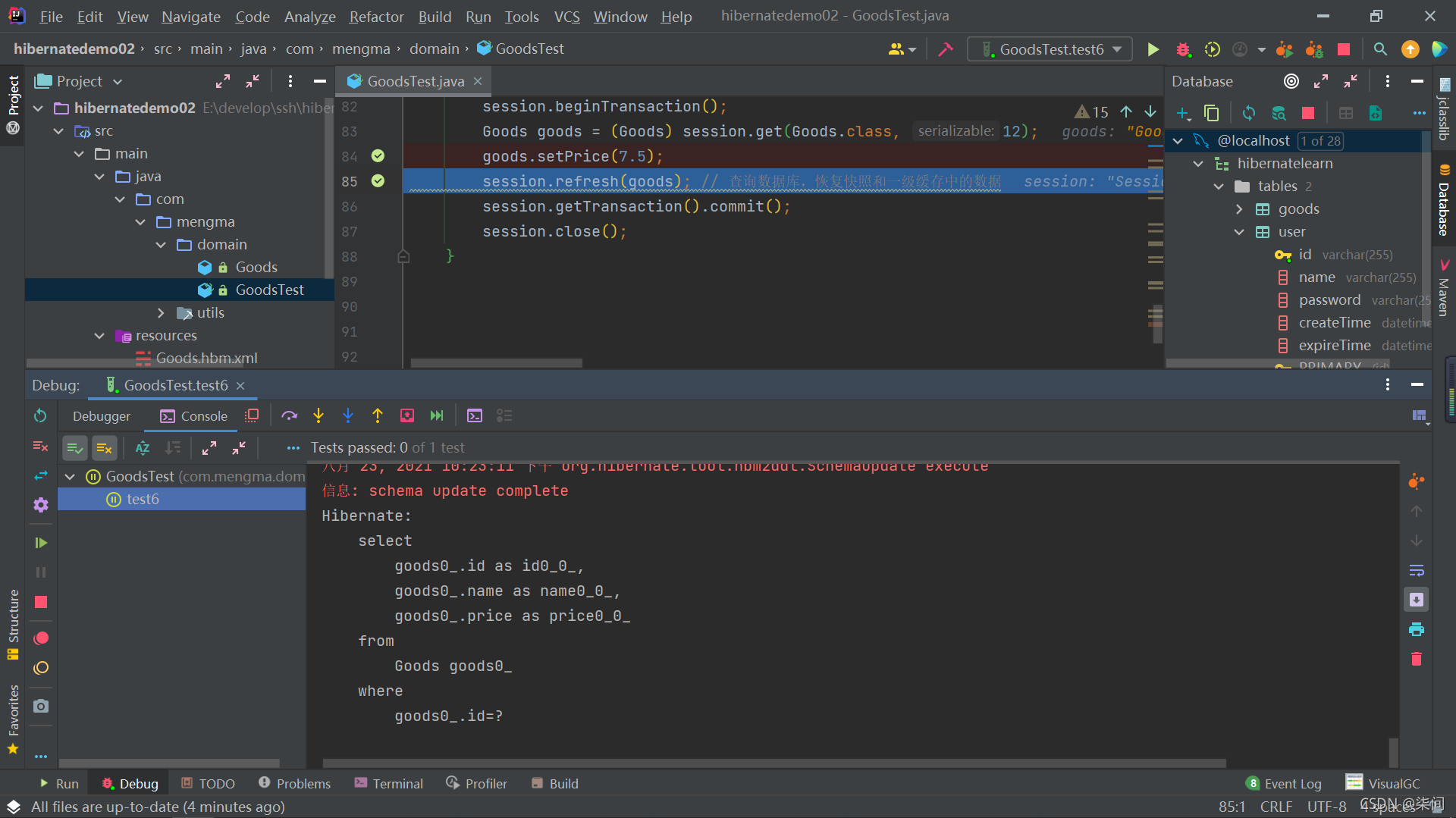Print console output printer icon
The width and height of the screenshot is (1456, 818).
point(1417,629)
